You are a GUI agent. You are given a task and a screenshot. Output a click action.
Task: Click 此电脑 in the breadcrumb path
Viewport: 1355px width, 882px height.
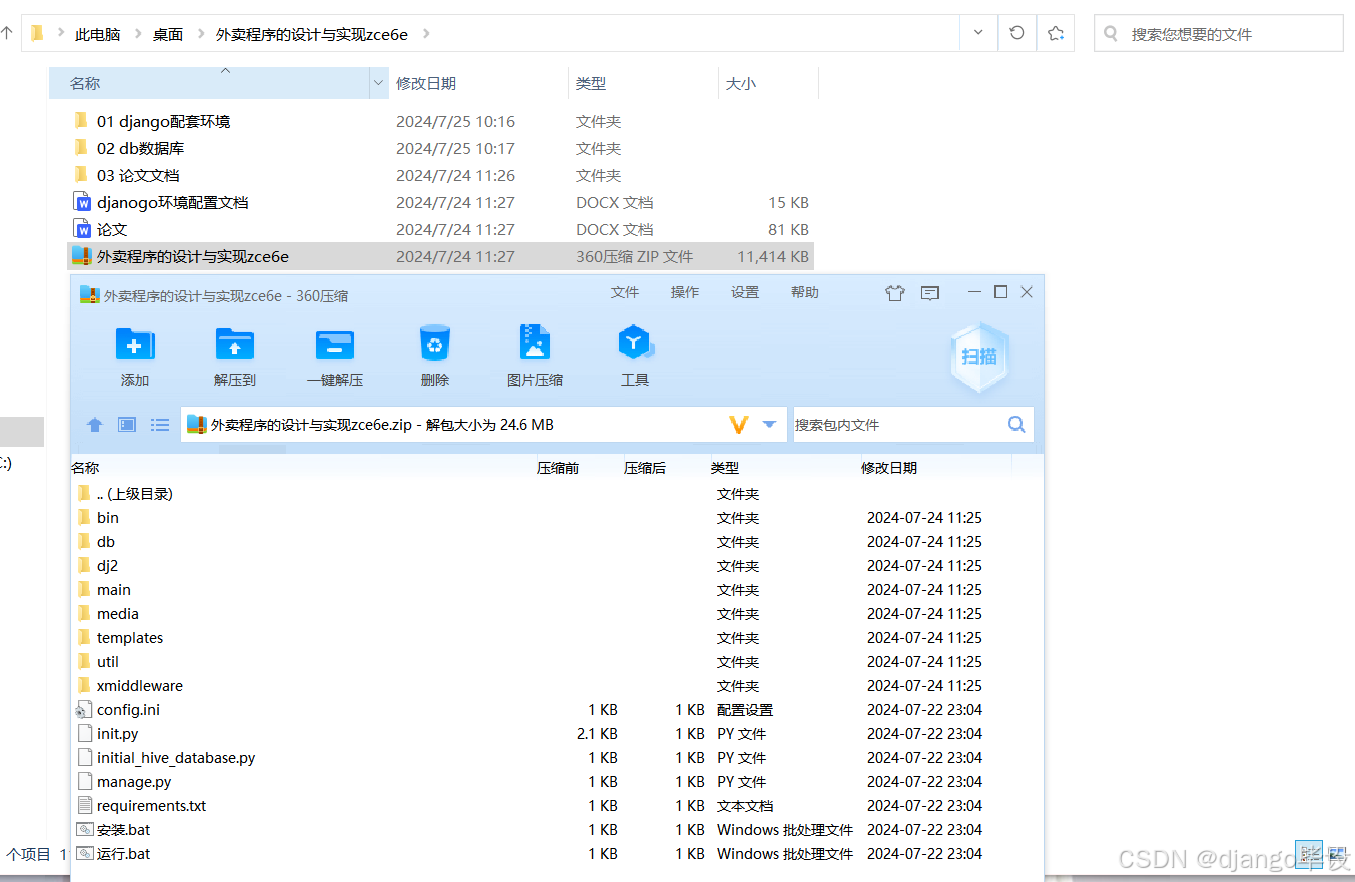click(x=97, y=34)
